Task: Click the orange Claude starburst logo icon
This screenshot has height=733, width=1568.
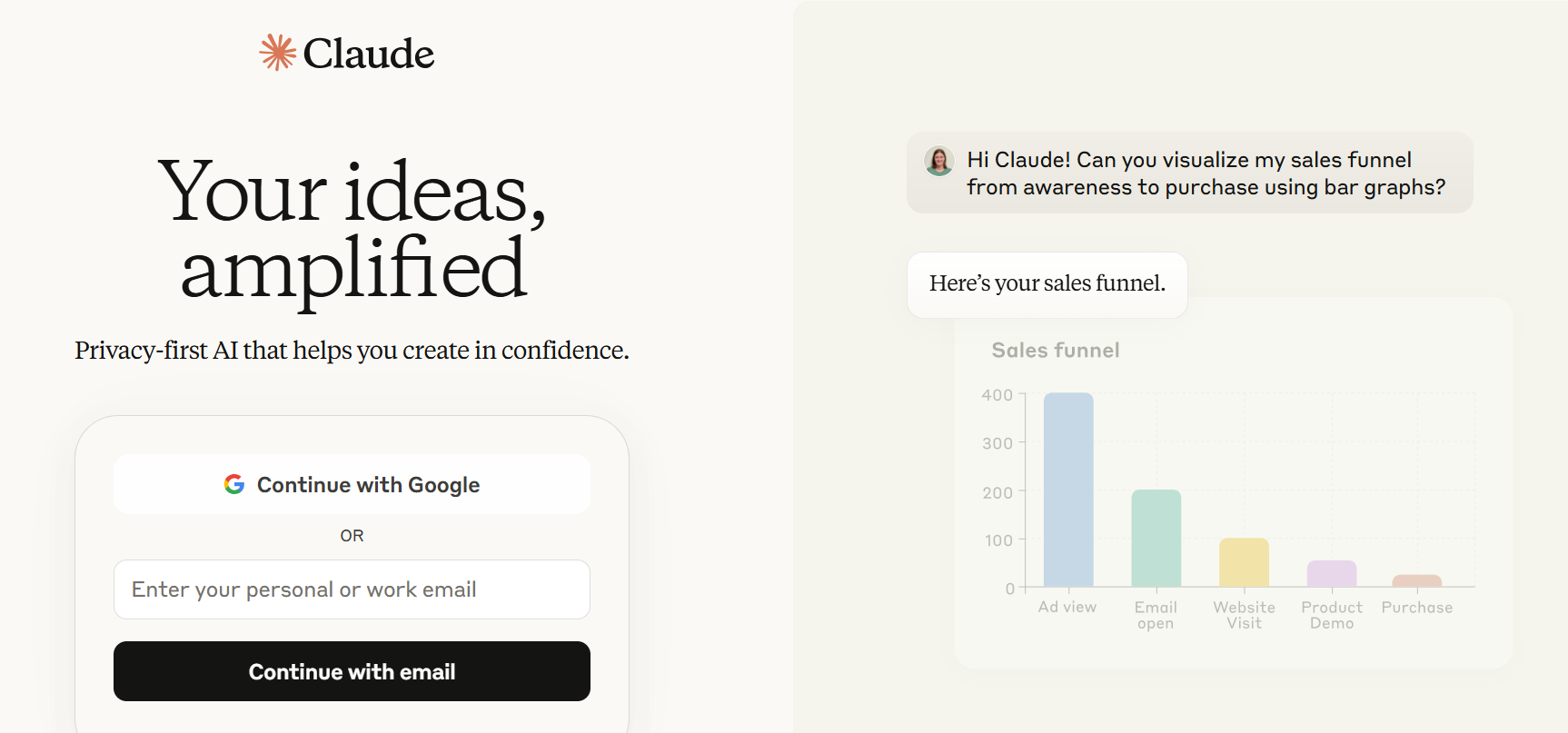Action: point(277,53)
